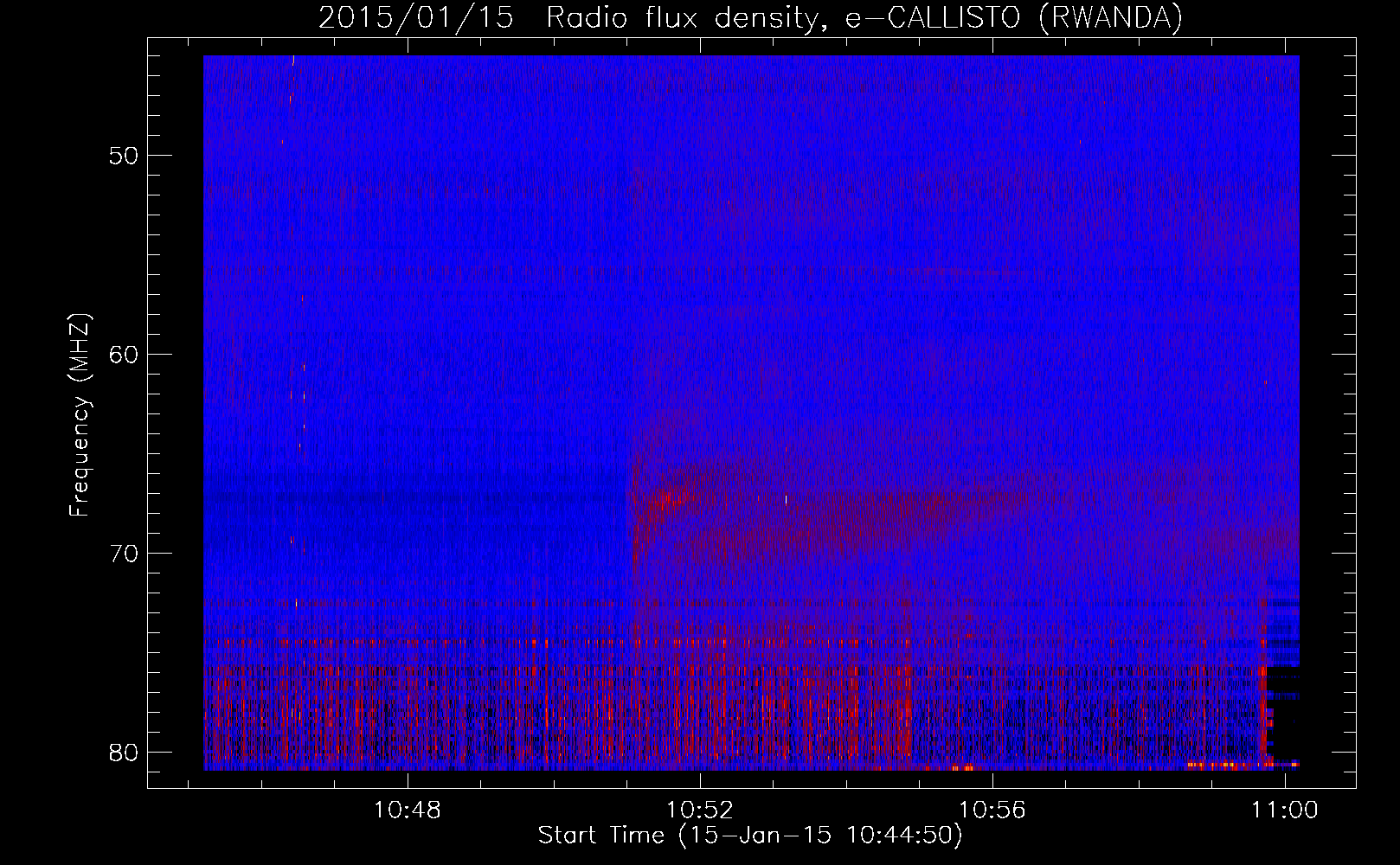Select the Frequency (MHZ) axis label
Image resolution: width=1400 pixels, height=865 pixels.
click(80, 415)
